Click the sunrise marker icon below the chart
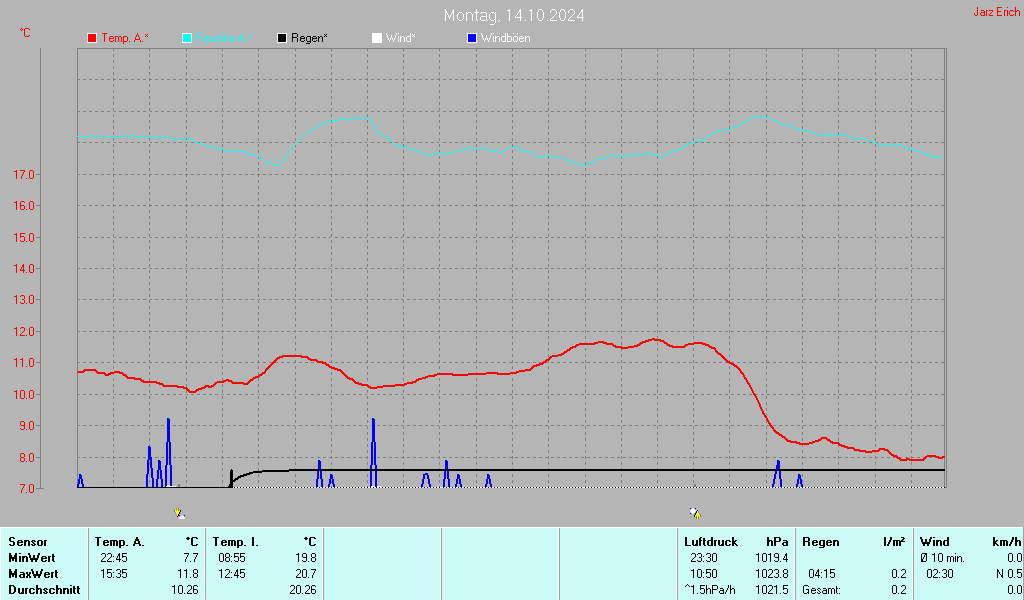Viewport: 1024px width, 600px height. tap(179, 513)
